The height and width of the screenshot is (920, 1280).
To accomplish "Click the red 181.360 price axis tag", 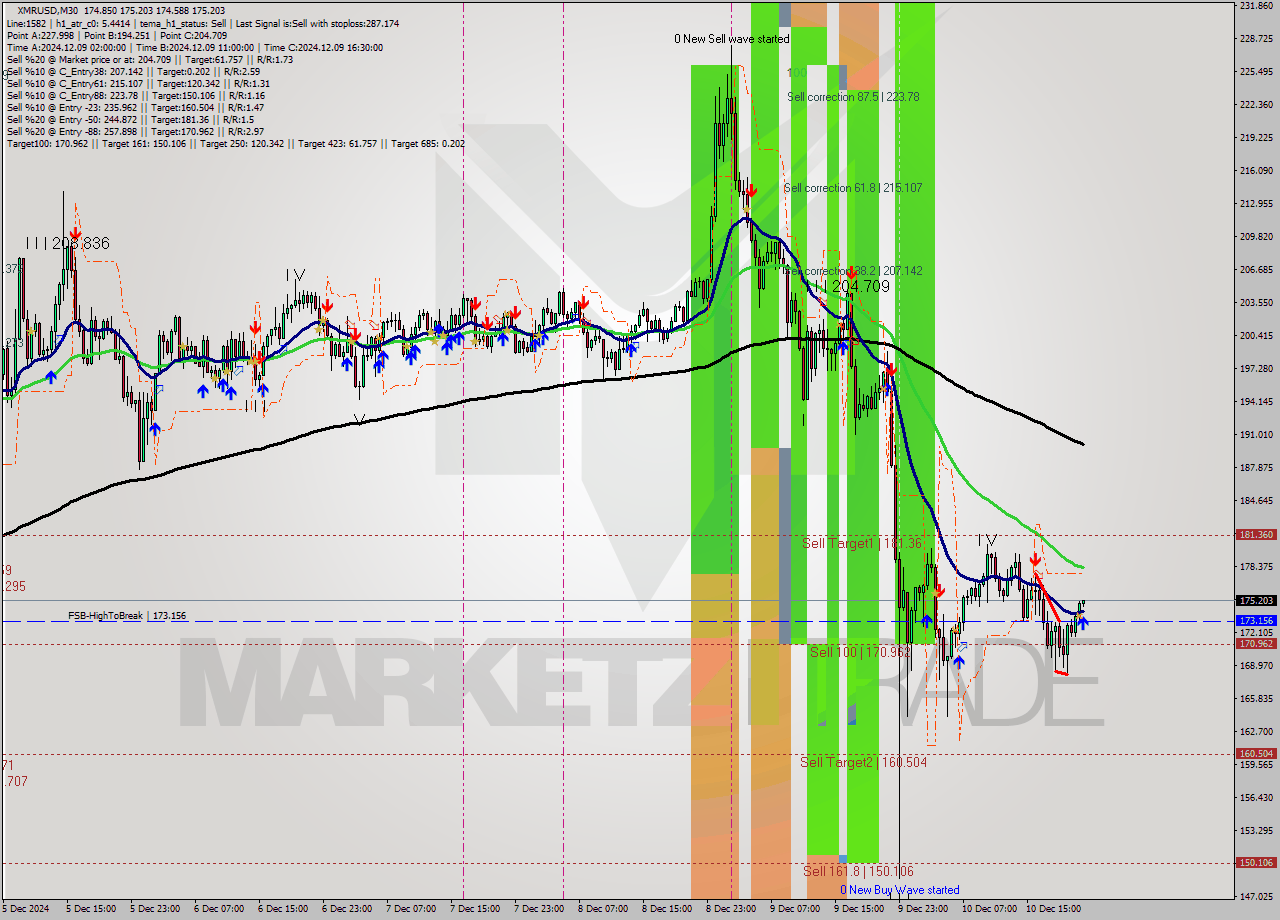I will tap(1256, 535).
